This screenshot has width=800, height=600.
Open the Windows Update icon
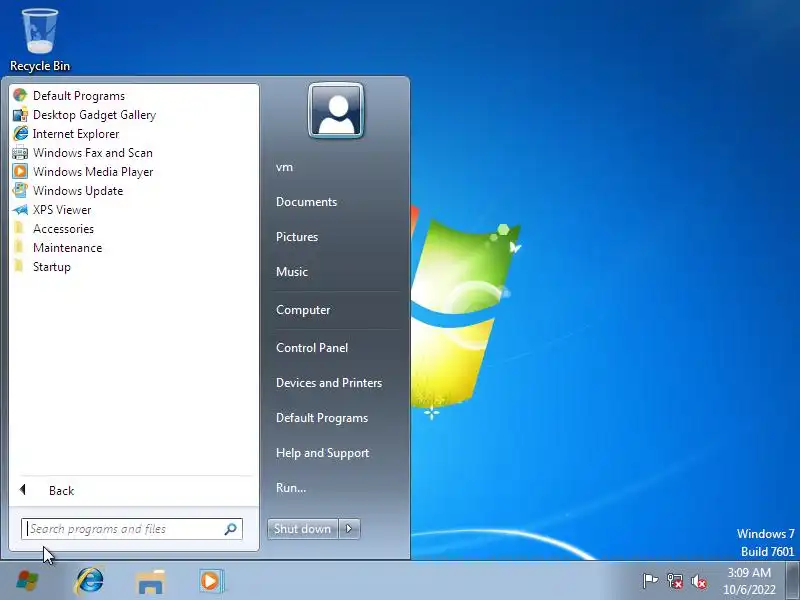click(20, 190)
